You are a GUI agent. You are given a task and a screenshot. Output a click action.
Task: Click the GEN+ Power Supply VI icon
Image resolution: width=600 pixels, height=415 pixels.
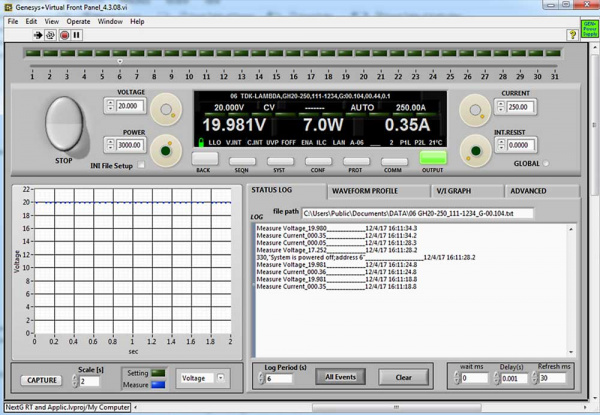click(x=590, y=29)
